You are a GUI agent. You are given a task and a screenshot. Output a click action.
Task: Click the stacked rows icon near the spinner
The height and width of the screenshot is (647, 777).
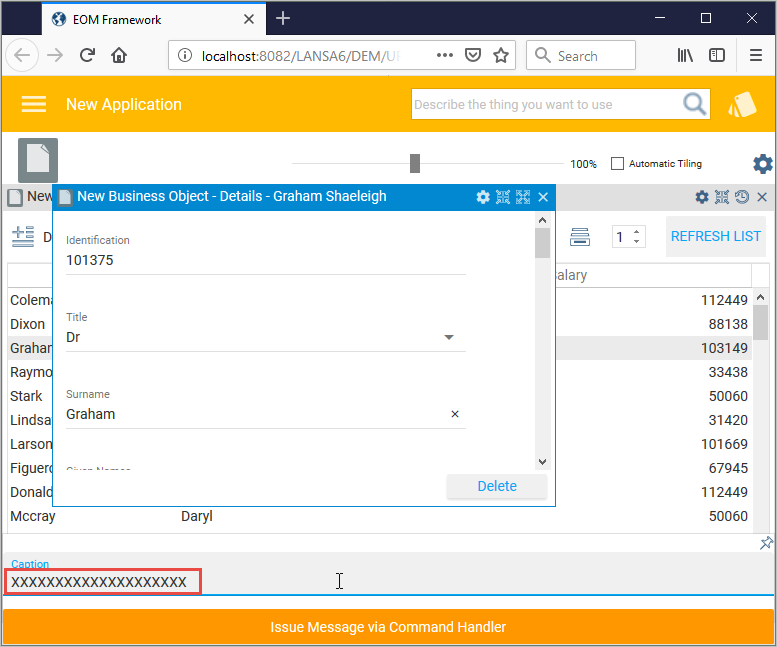pos(579,237)
